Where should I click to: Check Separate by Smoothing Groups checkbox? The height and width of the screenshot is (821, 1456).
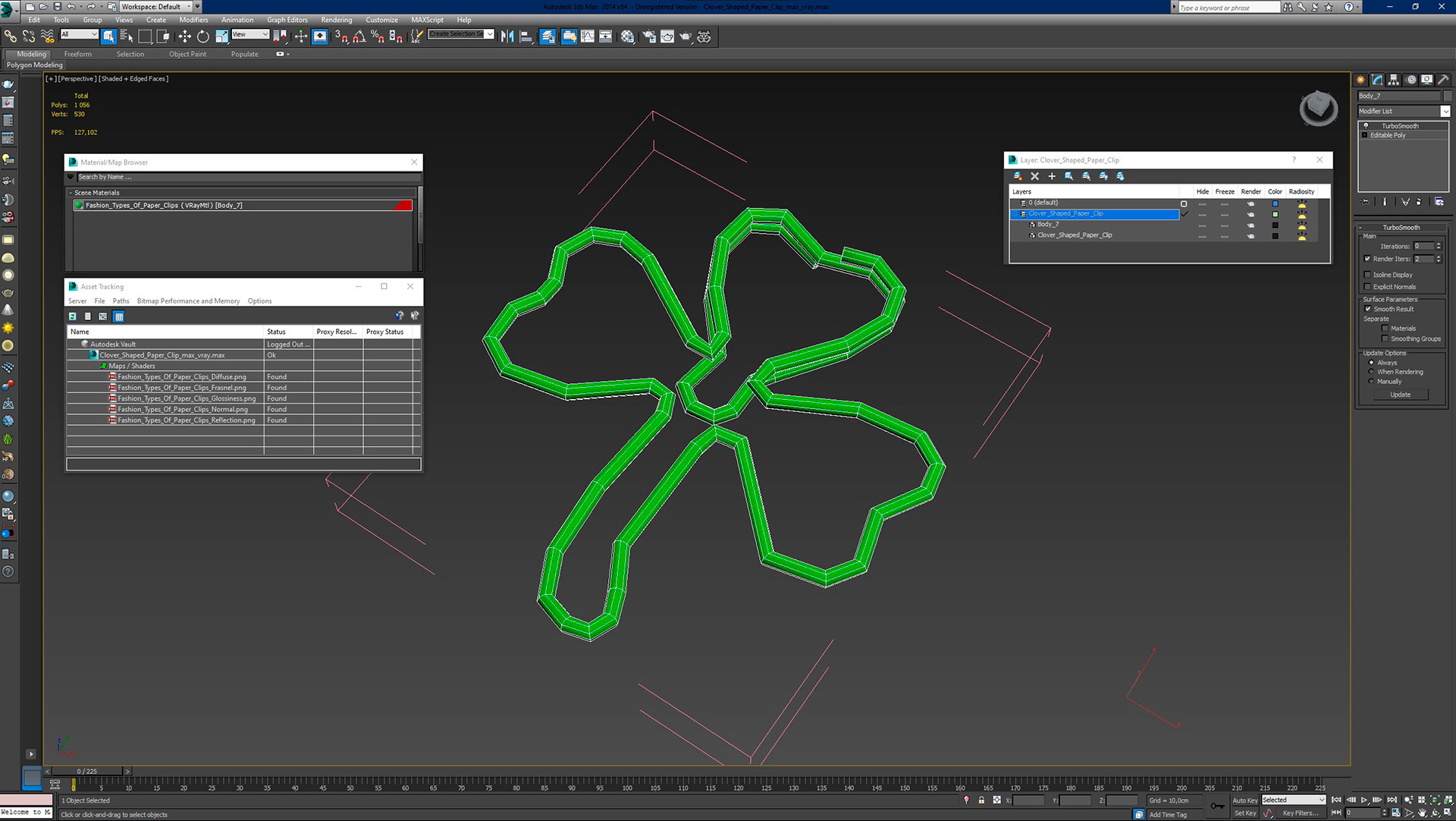coord(1385,339)
